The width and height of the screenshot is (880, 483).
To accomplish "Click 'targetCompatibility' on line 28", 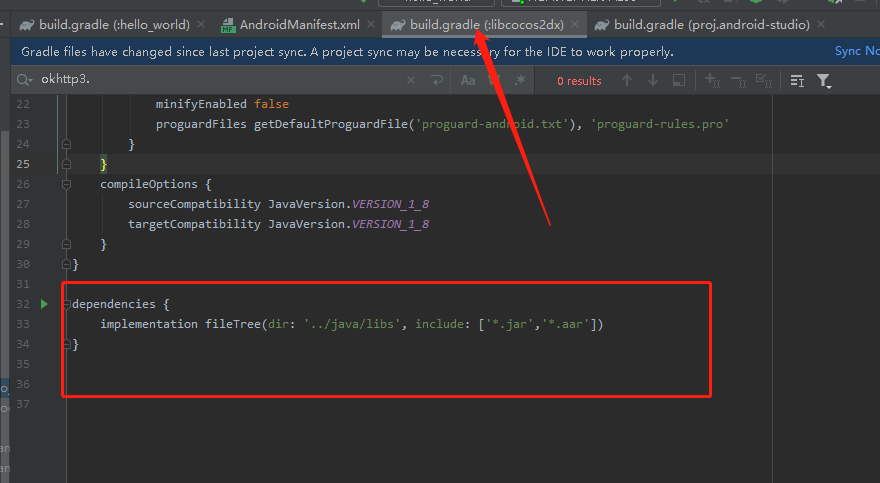I will coord(194,224).
